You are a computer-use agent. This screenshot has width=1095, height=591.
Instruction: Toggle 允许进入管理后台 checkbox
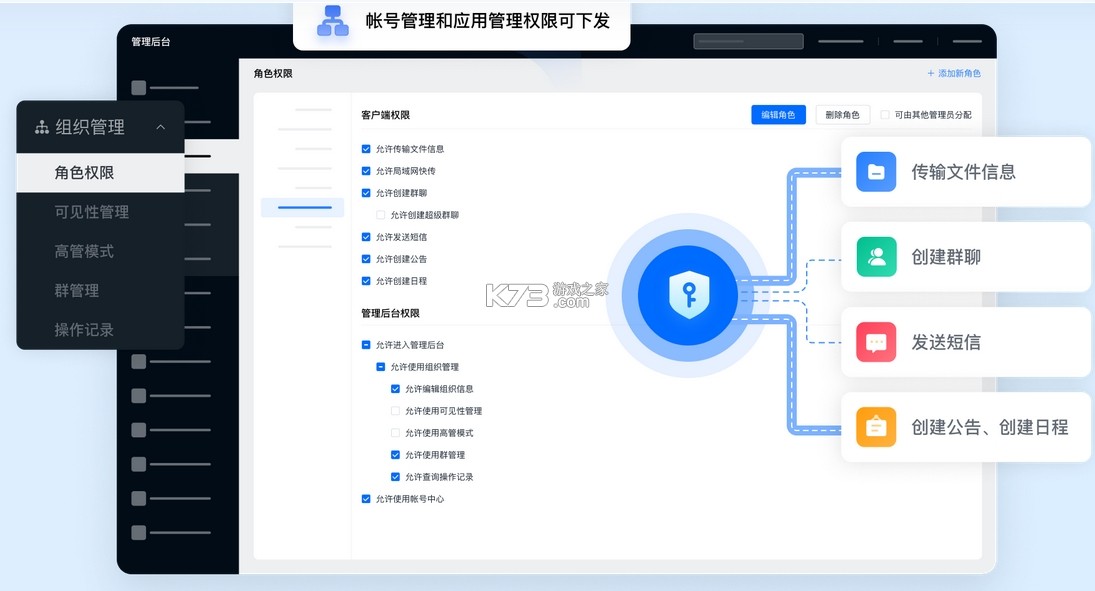click(366, 344)
